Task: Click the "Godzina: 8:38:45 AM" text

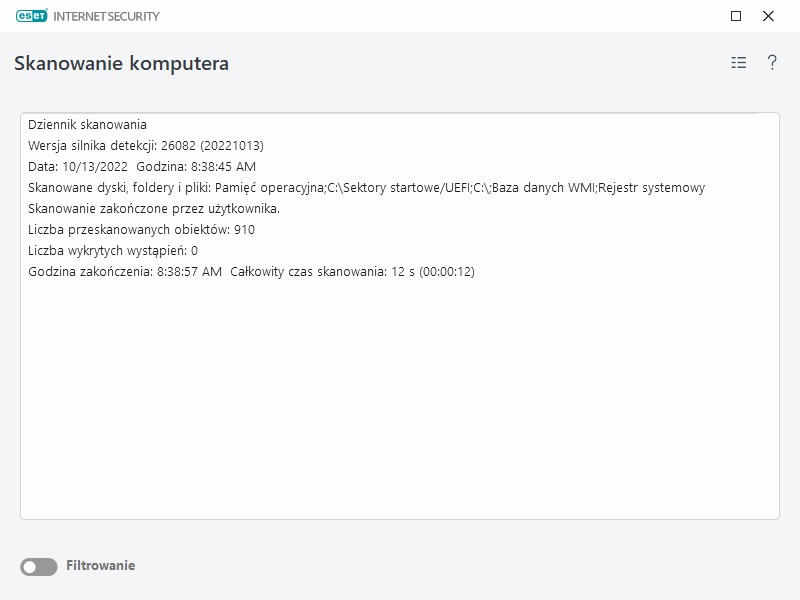Action: click(196, 167)
